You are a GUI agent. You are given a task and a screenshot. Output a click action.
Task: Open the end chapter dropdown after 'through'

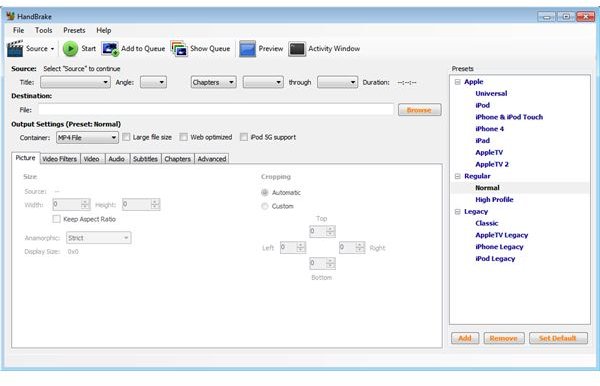(x=338, y=82)
